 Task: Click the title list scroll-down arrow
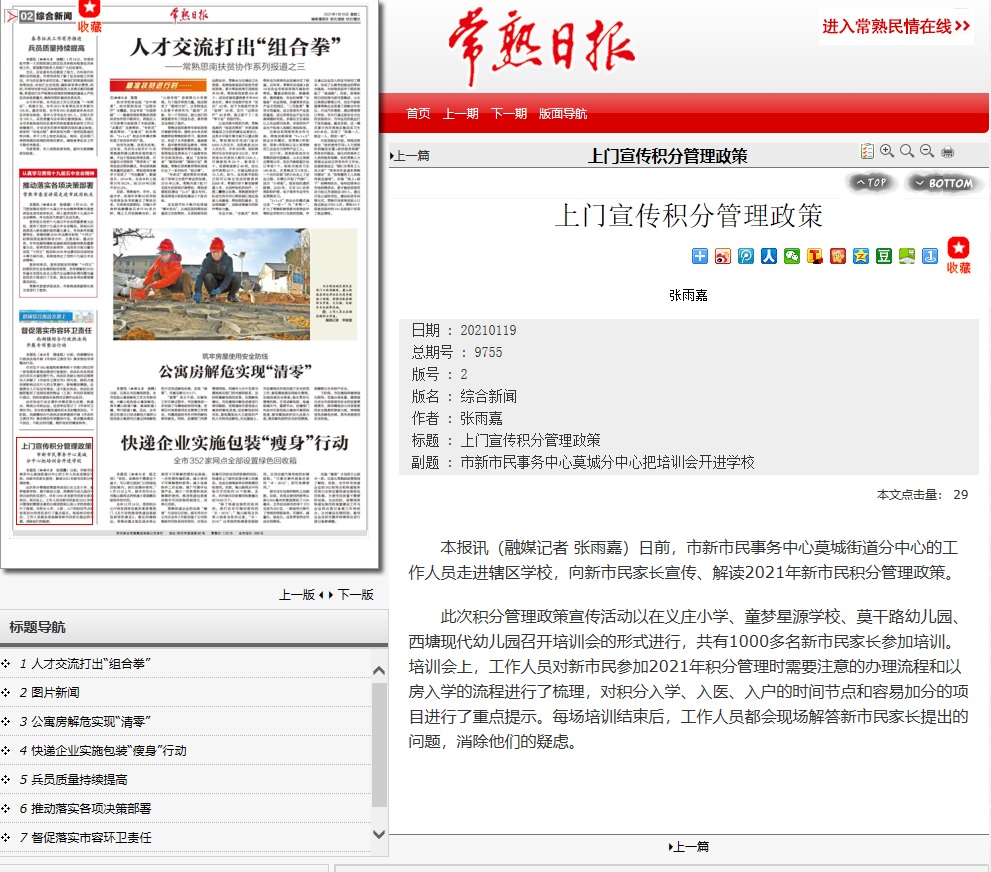[x=379, y=834]
